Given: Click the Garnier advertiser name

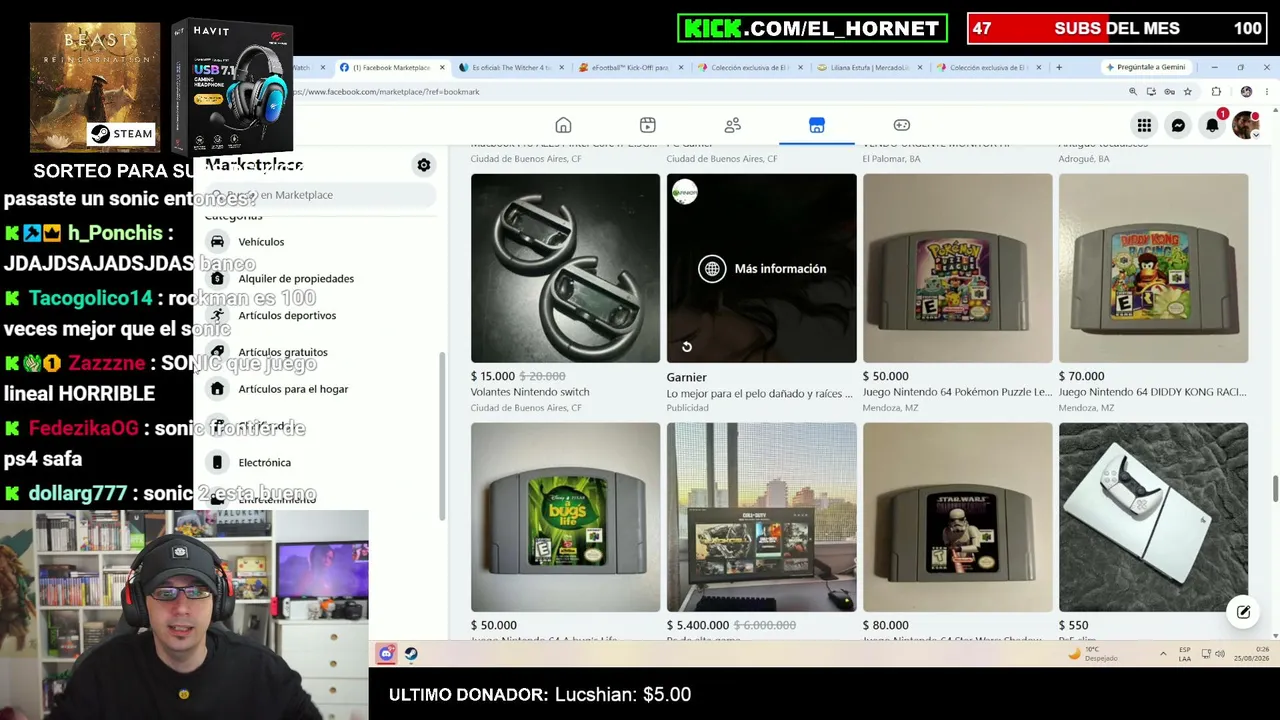Looking at the screenshot, I should pyautogui.click(x=687, y=377).
